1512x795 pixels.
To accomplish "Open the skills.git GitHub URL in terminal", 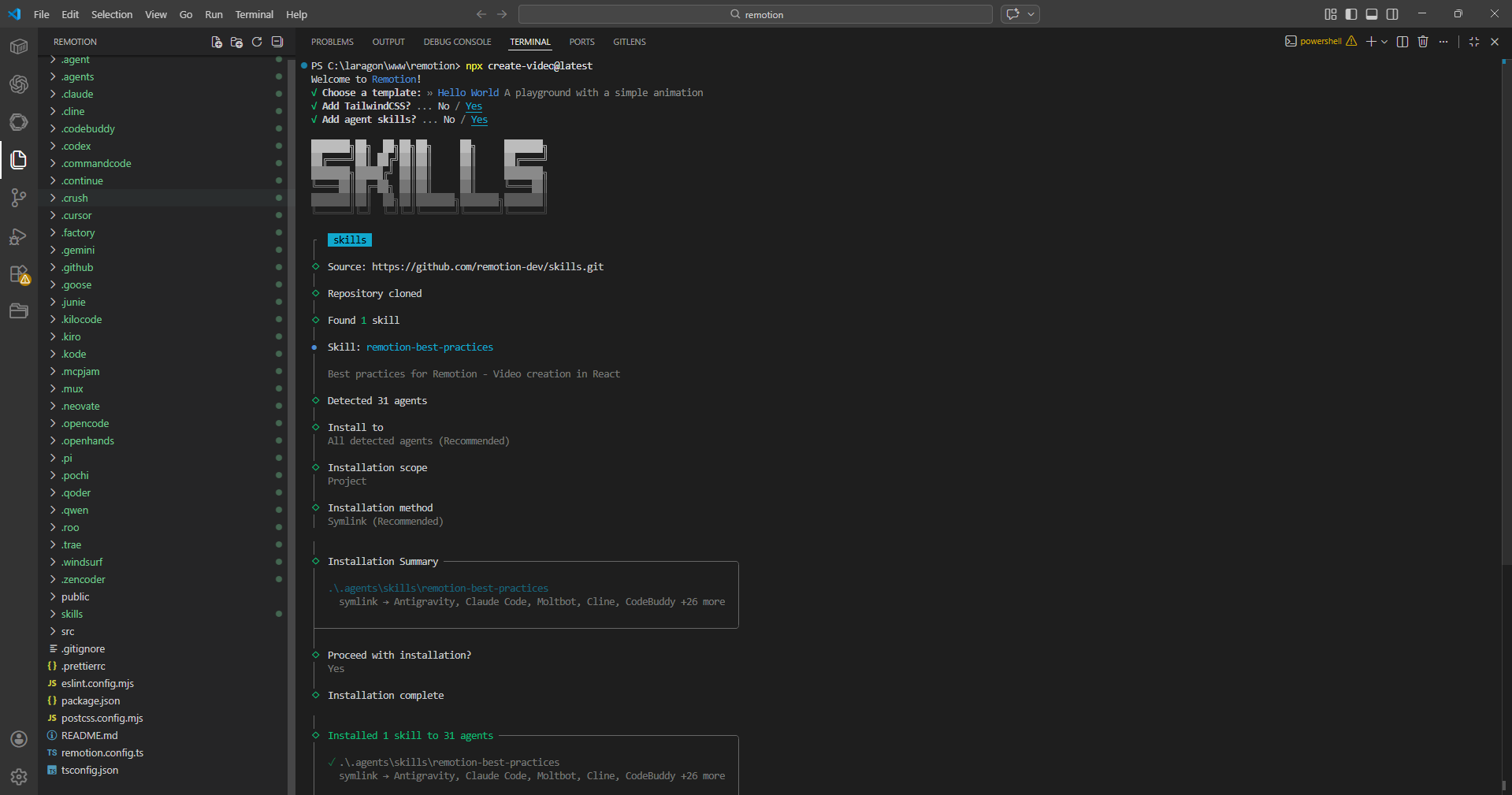I will (487, 267).
